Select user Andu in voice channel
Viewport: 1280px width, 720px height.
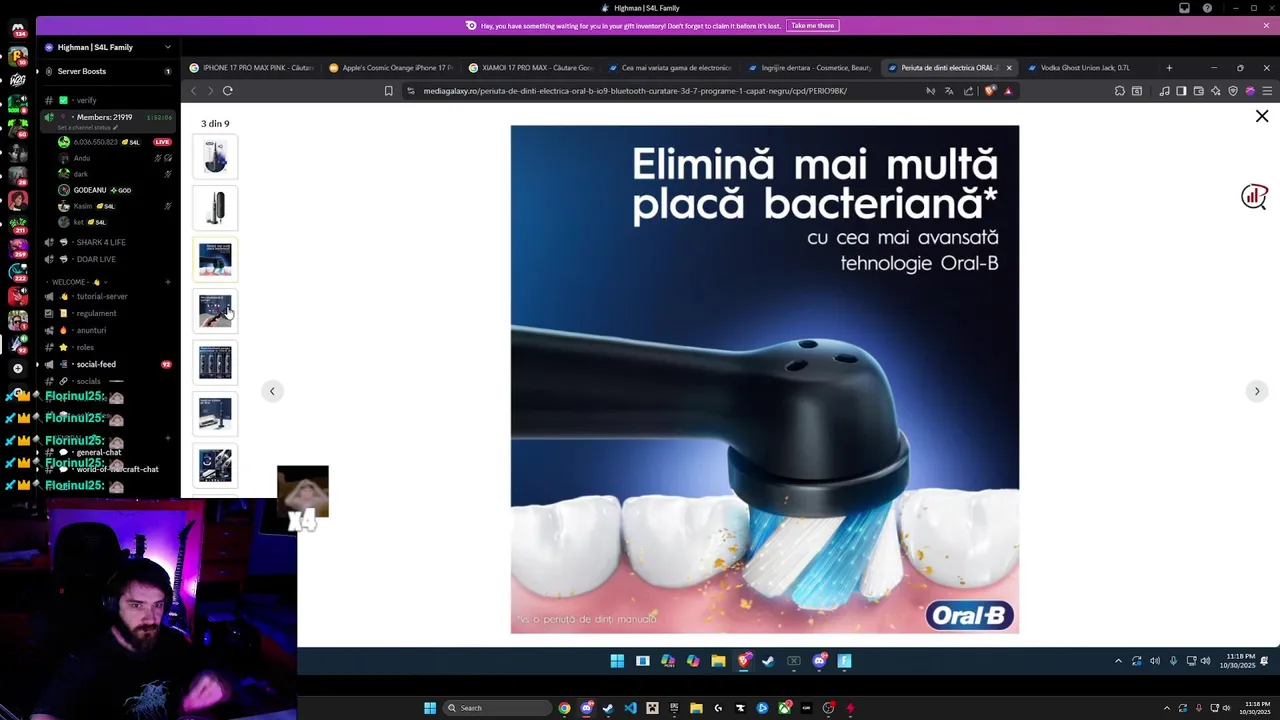[x=115, y=158]
